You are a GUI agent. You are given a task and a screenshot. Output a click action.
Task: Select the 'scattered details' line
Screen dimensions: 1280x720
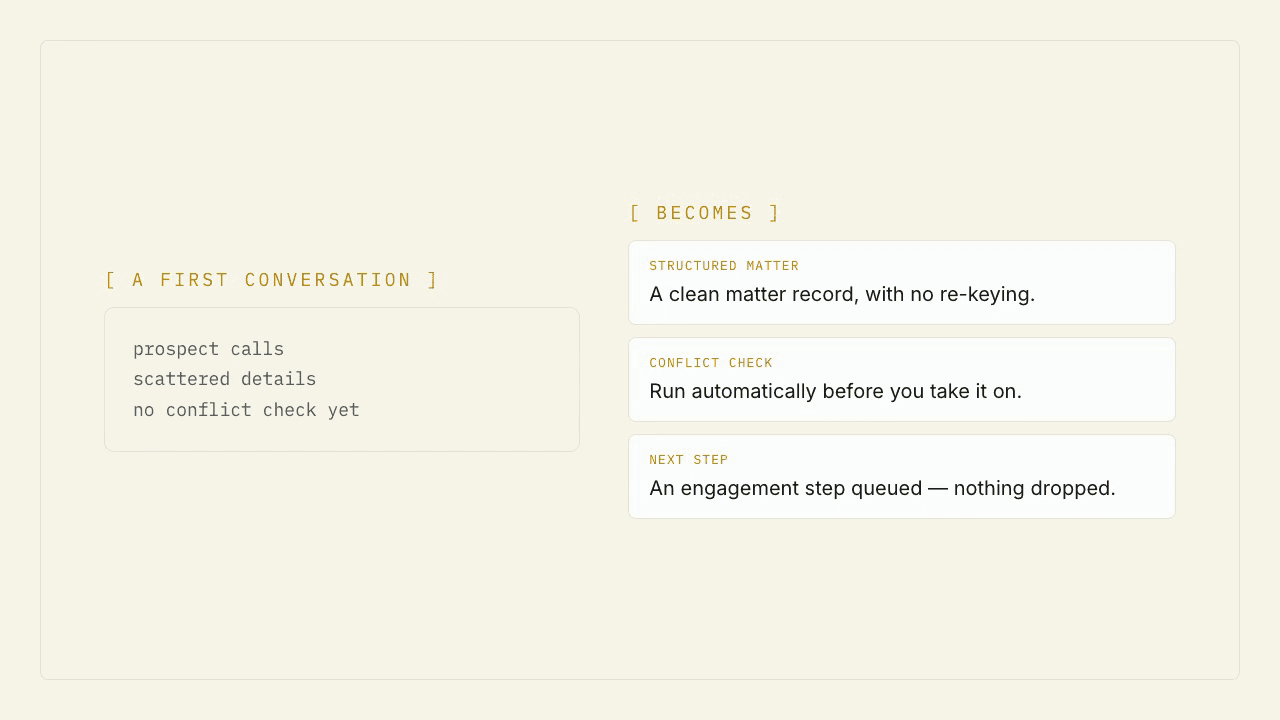pyautogui.click(x=224, y=379)
